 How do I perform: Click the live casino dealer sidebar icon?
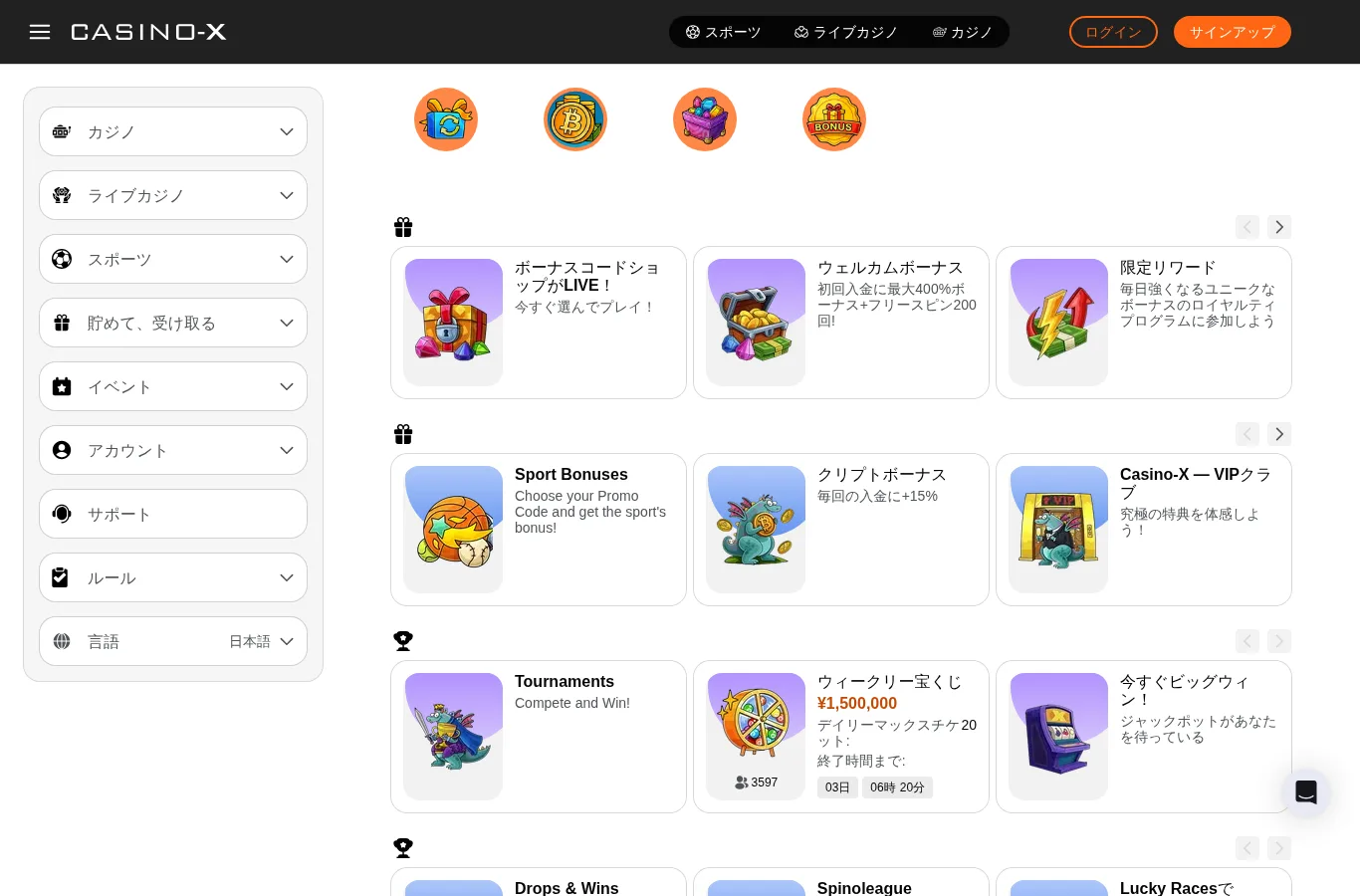62,195
